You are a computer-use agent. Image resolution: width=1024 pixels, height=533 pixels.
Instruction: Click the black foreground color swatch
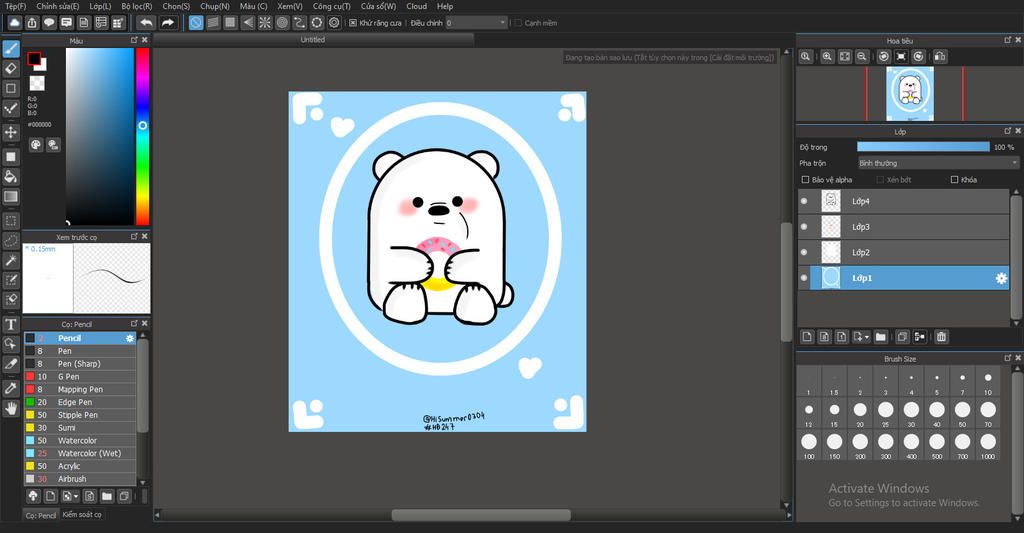33,59
